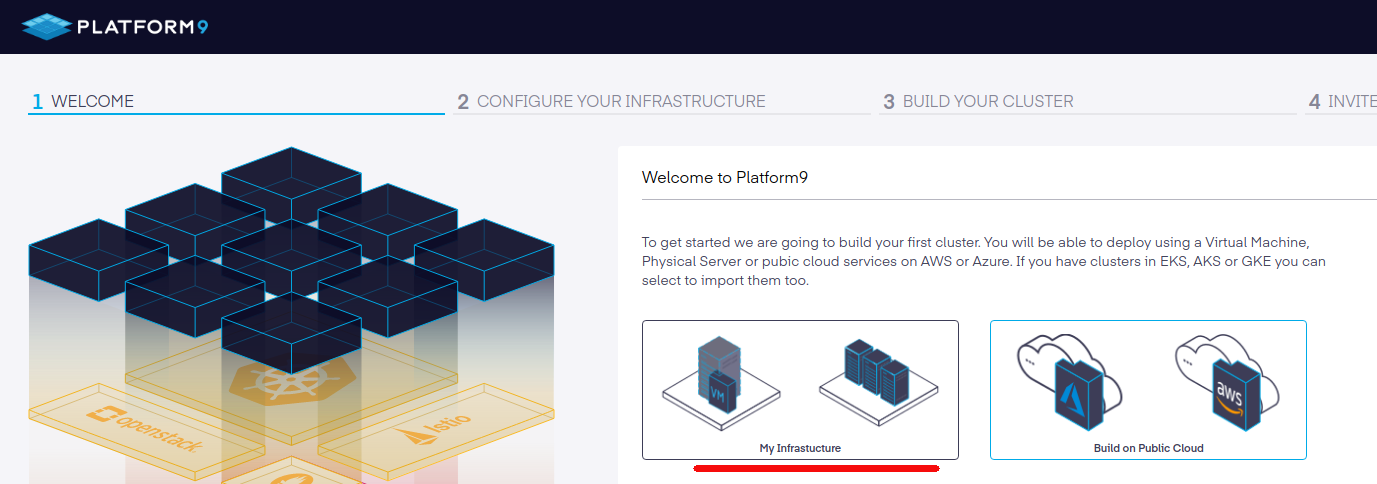Click the Istio tile in illustration
1377x484 pixels.
(438, 432)
